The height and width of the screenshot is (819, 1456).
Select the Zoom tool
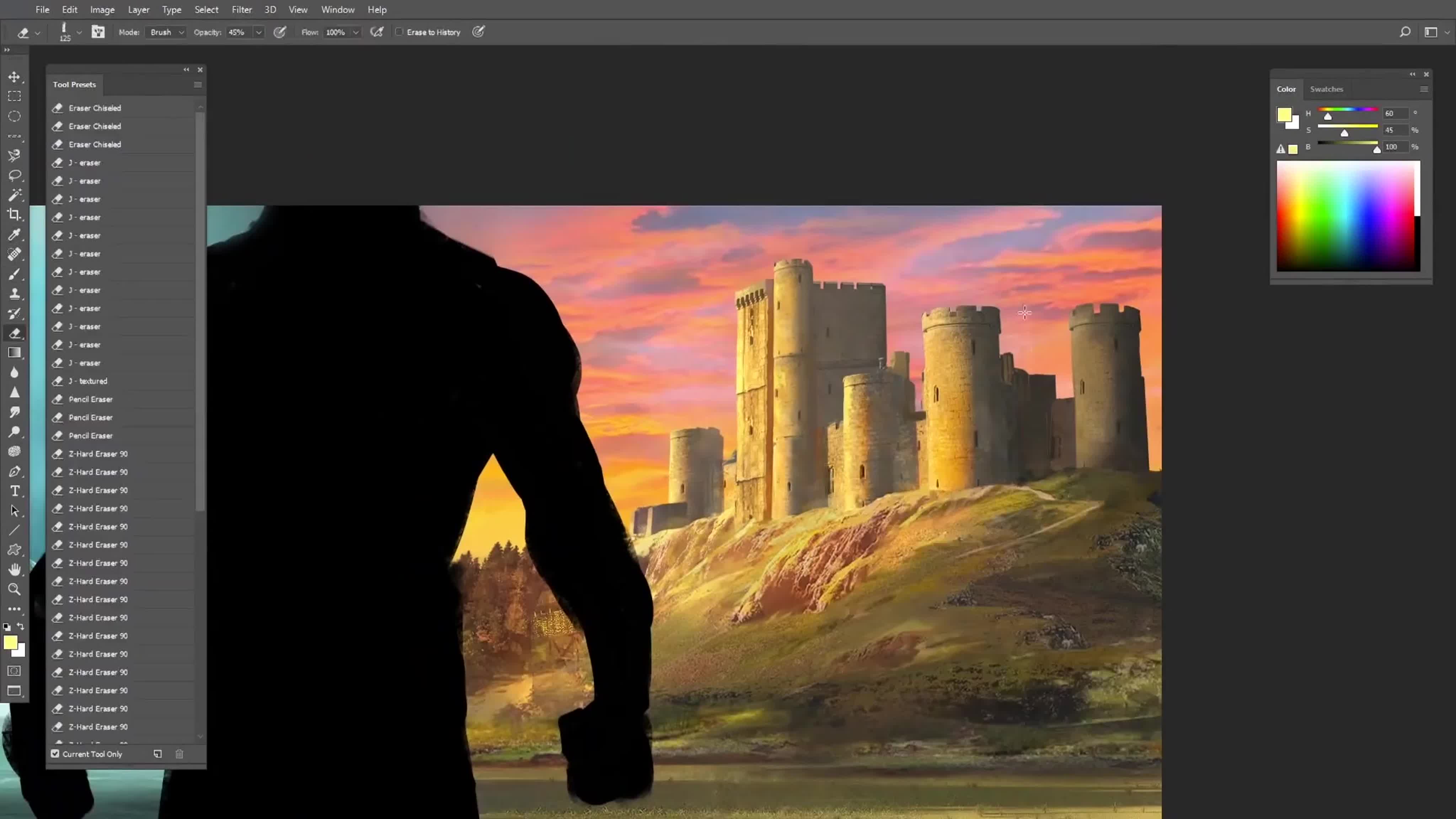[14, 589]
